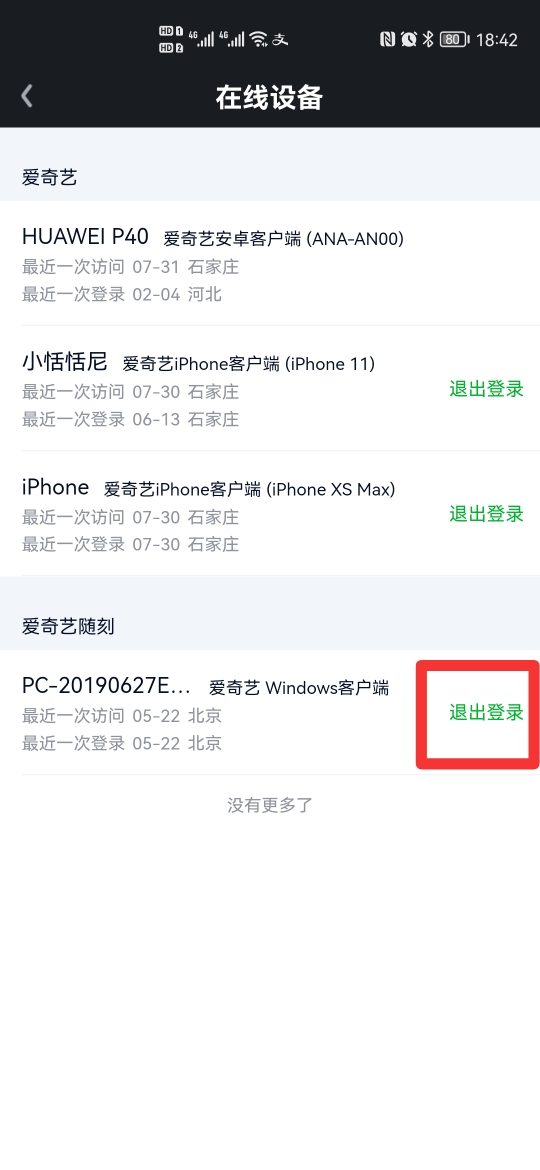Tap the Alipay status bar icon
Screen dimensions: 540x1170
[x=280, y=40]
